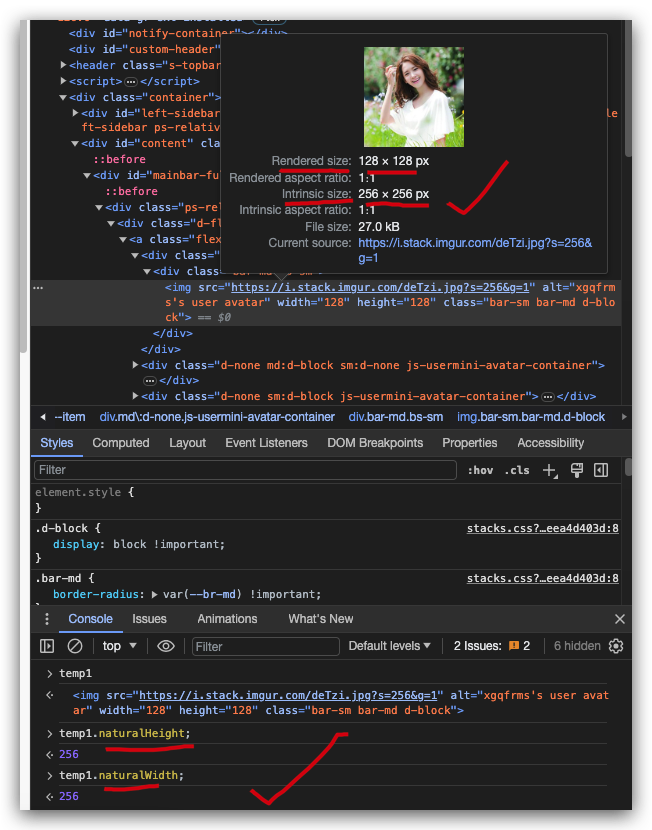Select the temp1.naturalHeight console entry

coord(125,733)
